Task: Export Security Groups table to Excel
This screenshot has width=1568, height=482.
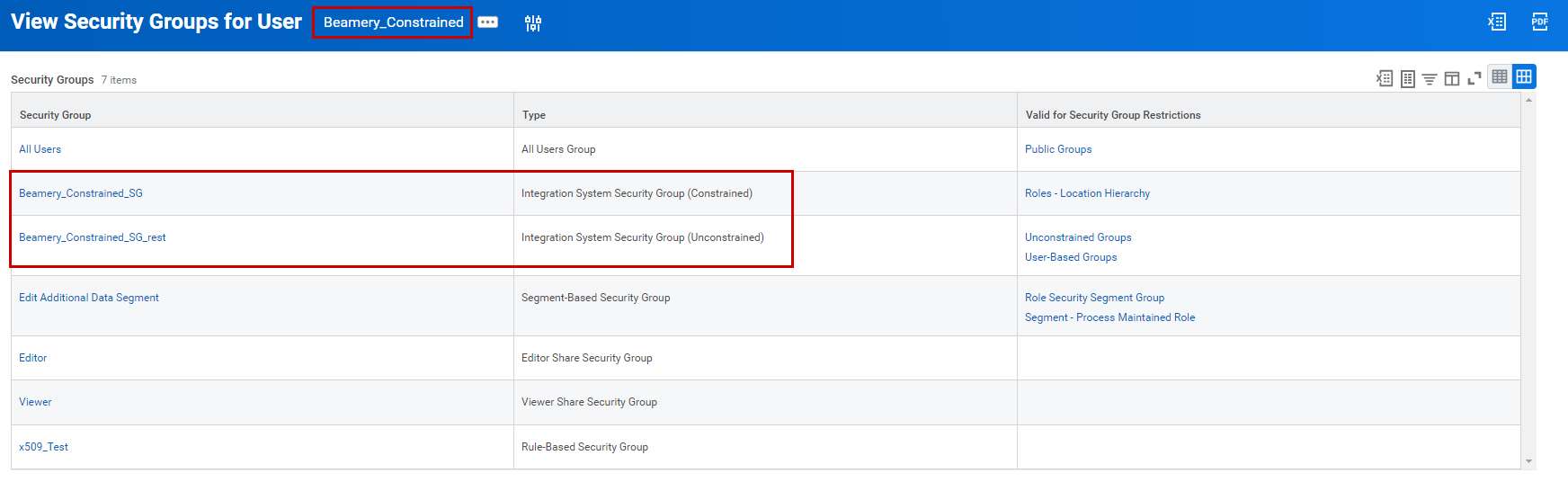Action: coord(1385,78)
